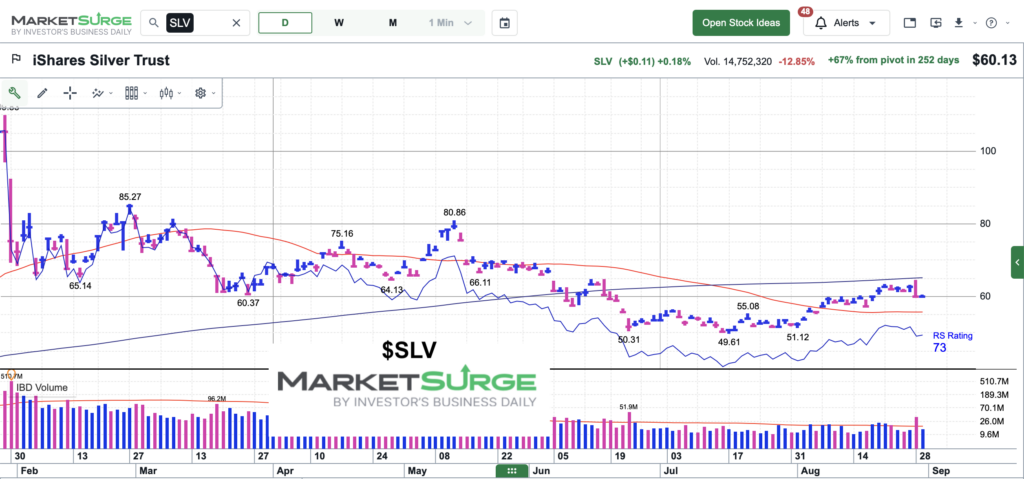
Task: Click the IBD Volume label
Action: pos(42,388)
